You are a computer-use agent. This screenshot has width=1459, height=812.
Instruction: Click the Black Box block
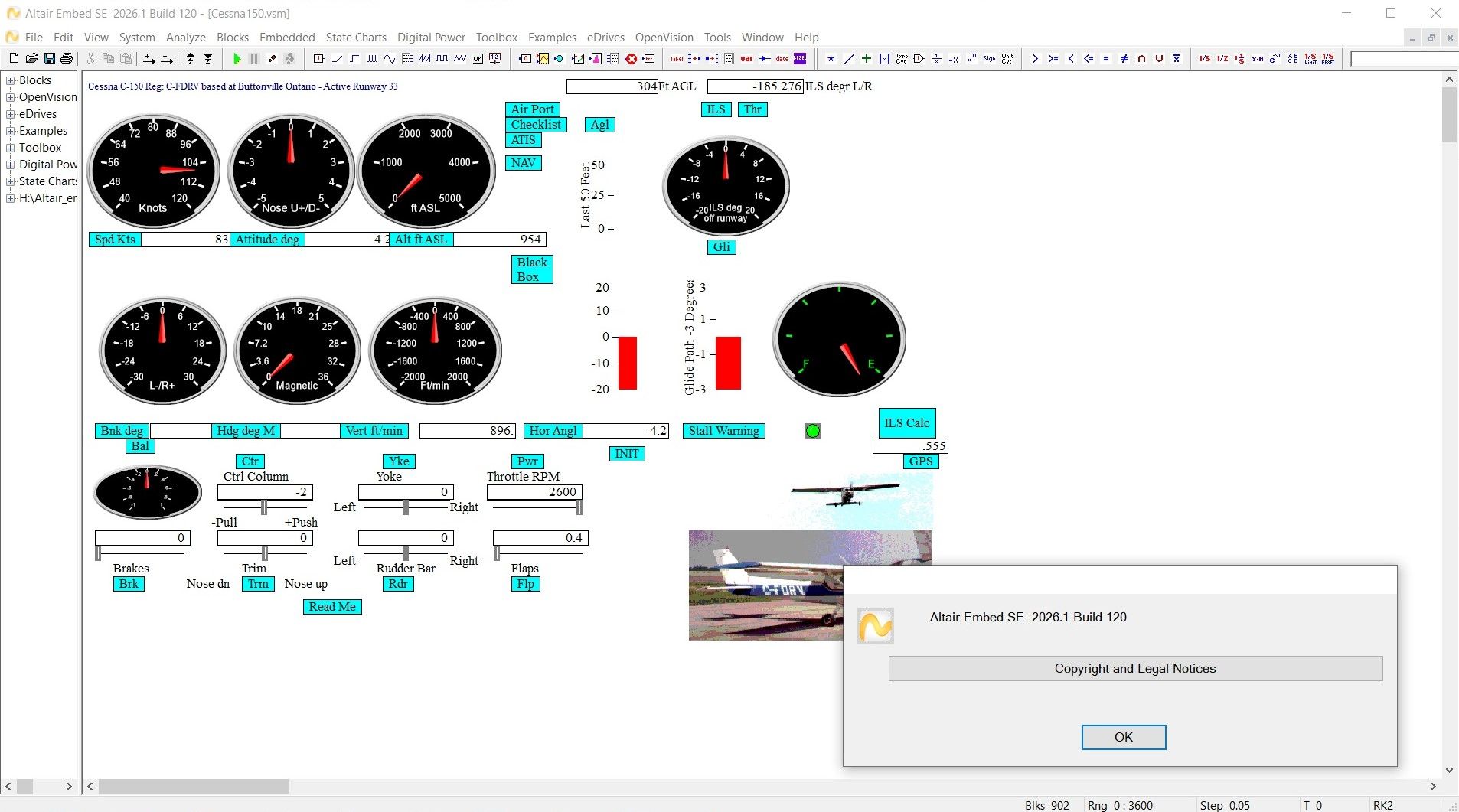point(532,269)
